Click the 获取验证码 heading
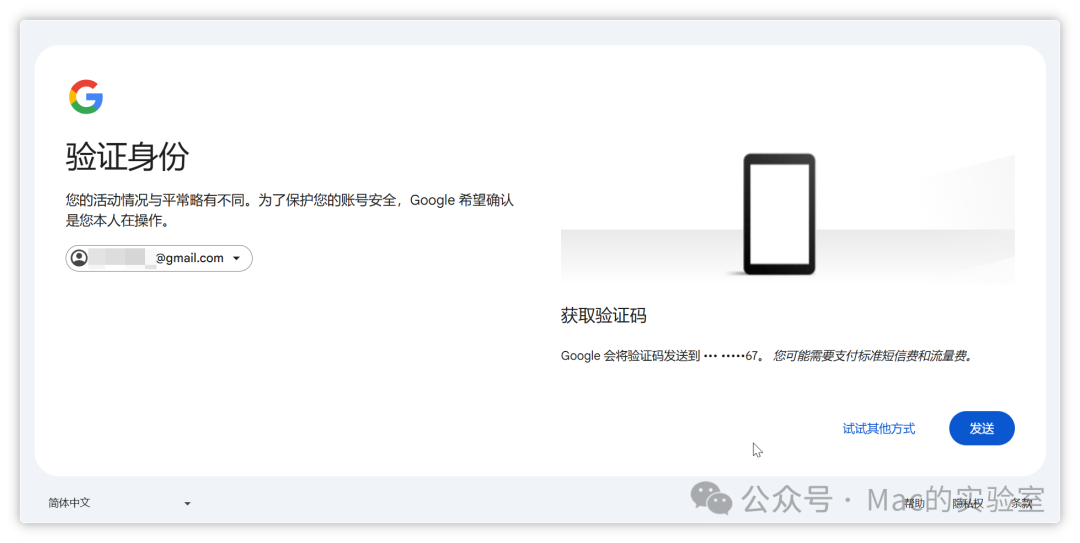1080x543 pixels. point(603,316)
